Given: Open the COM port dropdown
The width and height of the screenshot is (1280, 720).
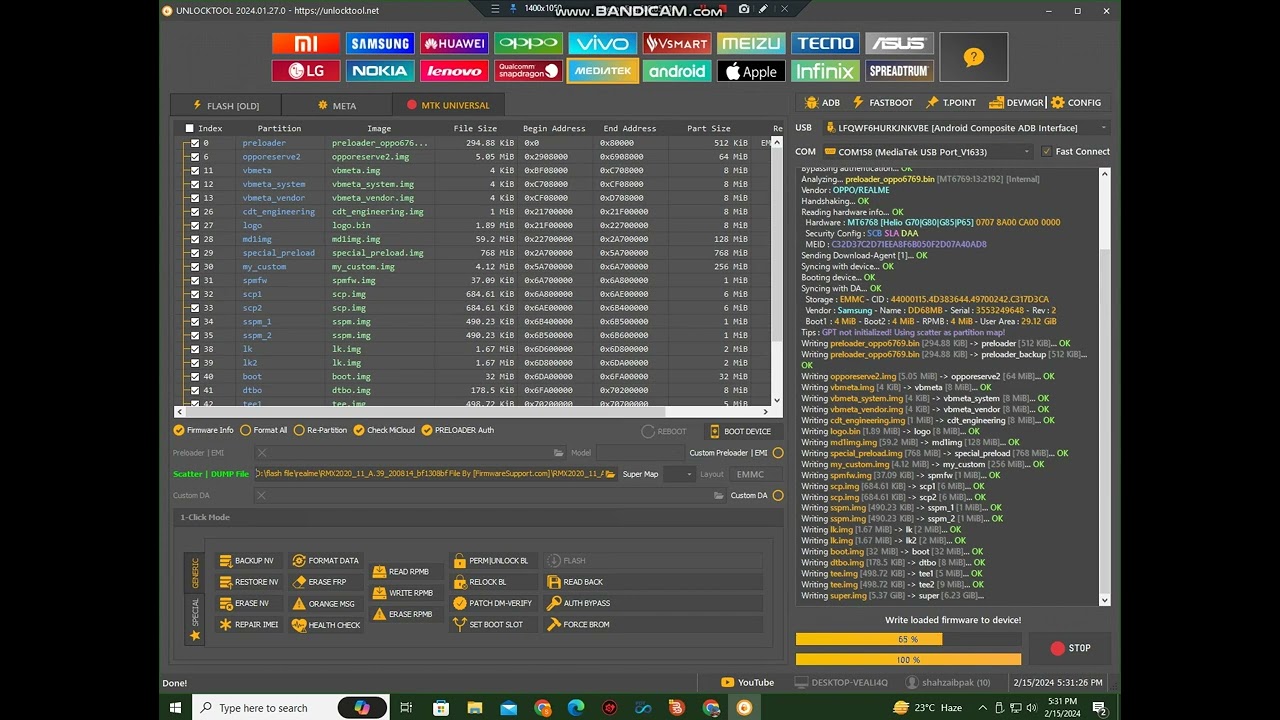Looking at the screenshot, I should pos(927,152).
